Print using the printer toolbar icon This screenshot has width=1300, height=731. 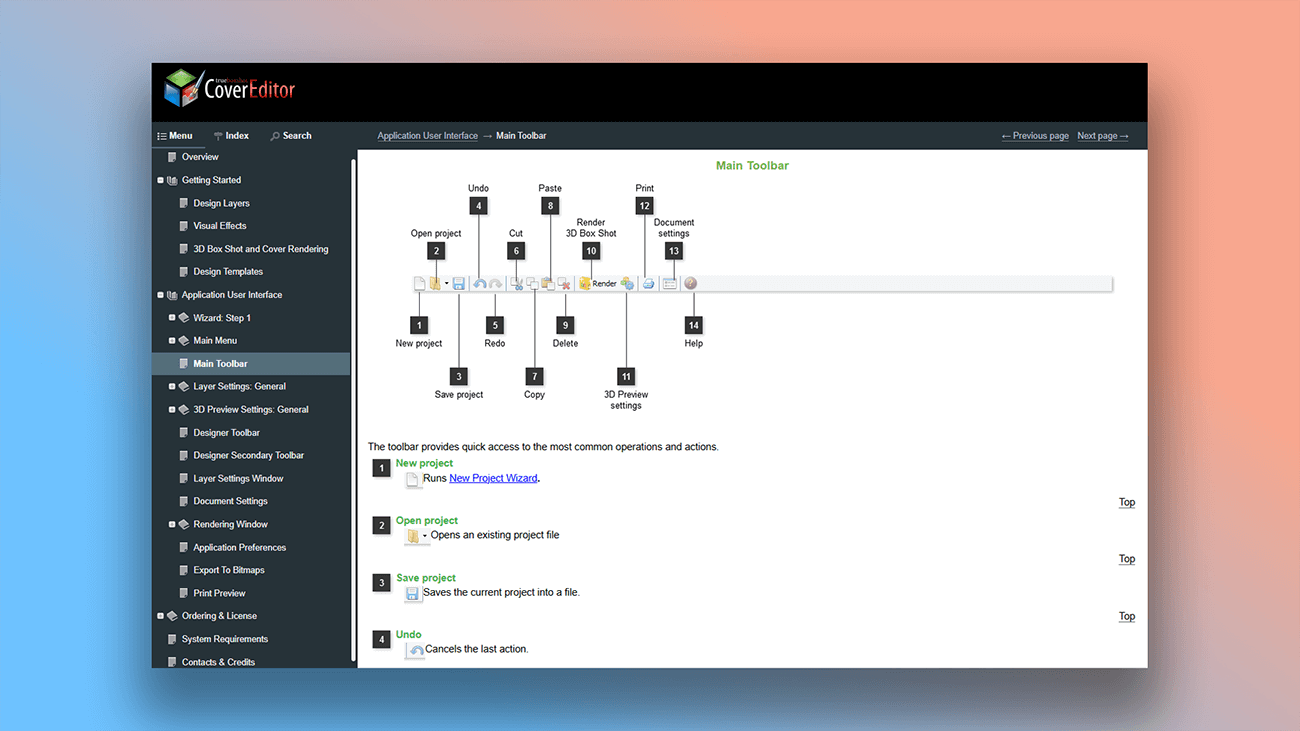tap(649, 283)
